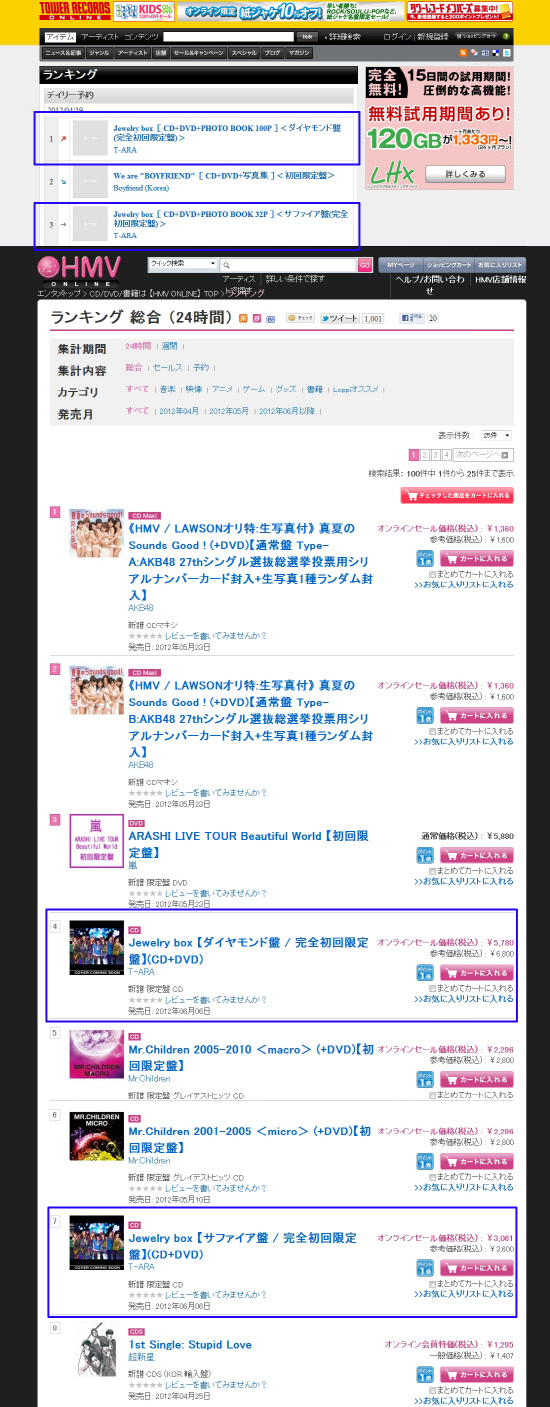Image resolution: width=550 pixels, height=1407 pixels.
Task: Click point icon beside ARASHI cart button
Action: pyautogui.click(x=424, y=856)
